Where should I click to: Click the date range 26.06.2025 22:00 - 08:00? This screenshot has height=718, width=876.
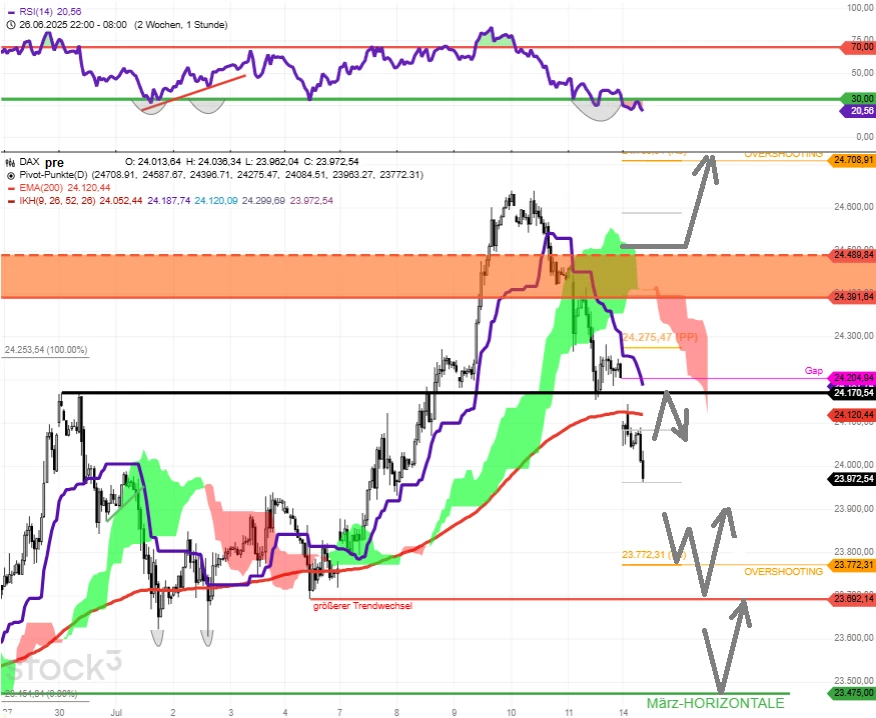(x=73, y=25)
